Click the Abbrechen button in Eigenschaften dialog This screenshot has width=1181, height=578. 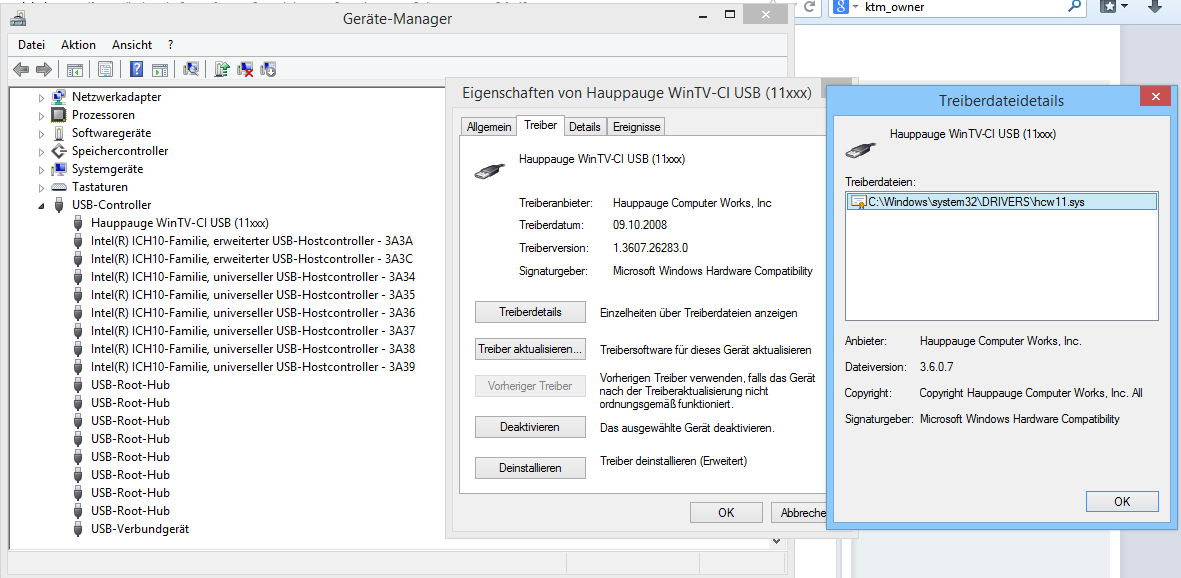tap(798, 512)
